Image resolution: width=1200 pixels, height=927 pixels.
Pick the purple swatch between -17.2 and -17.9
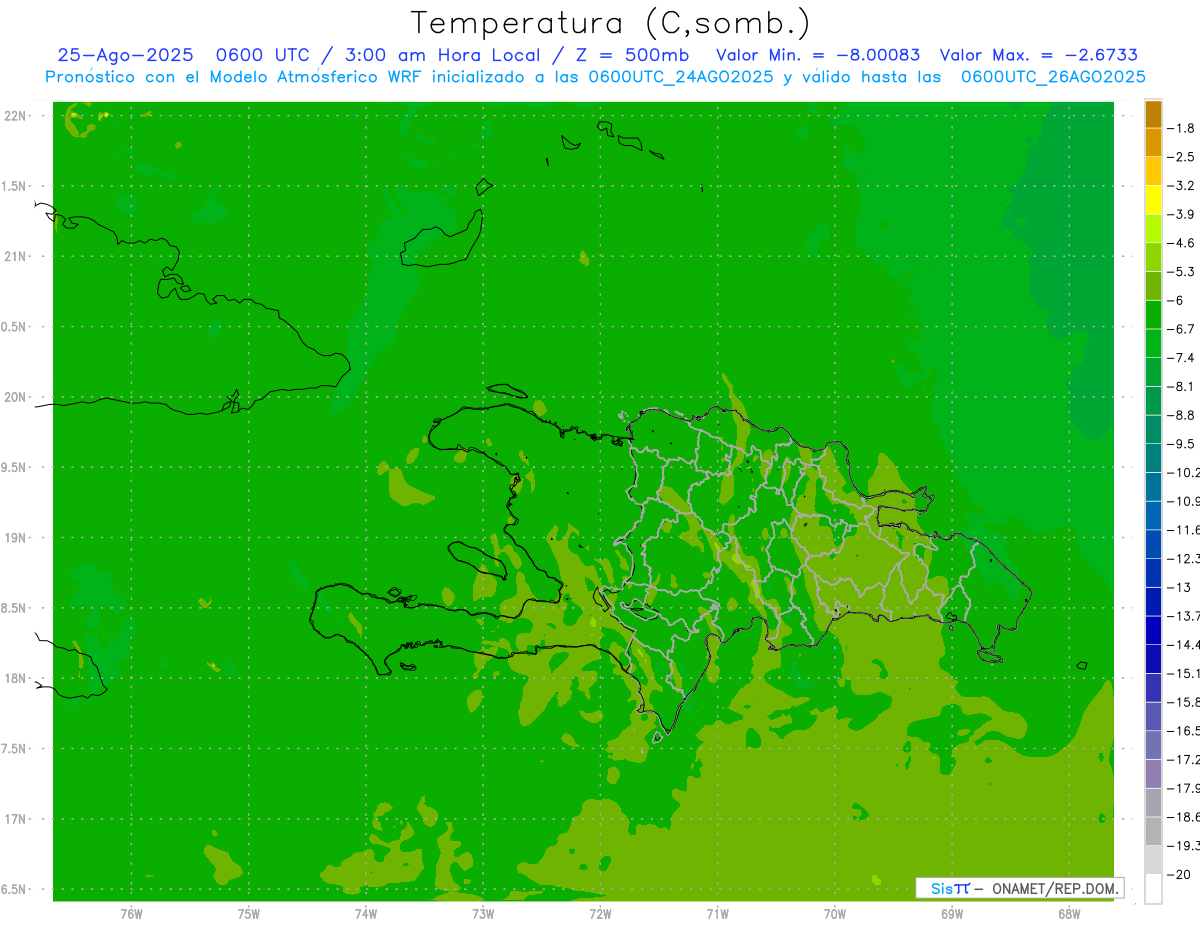click(1153, 774)
